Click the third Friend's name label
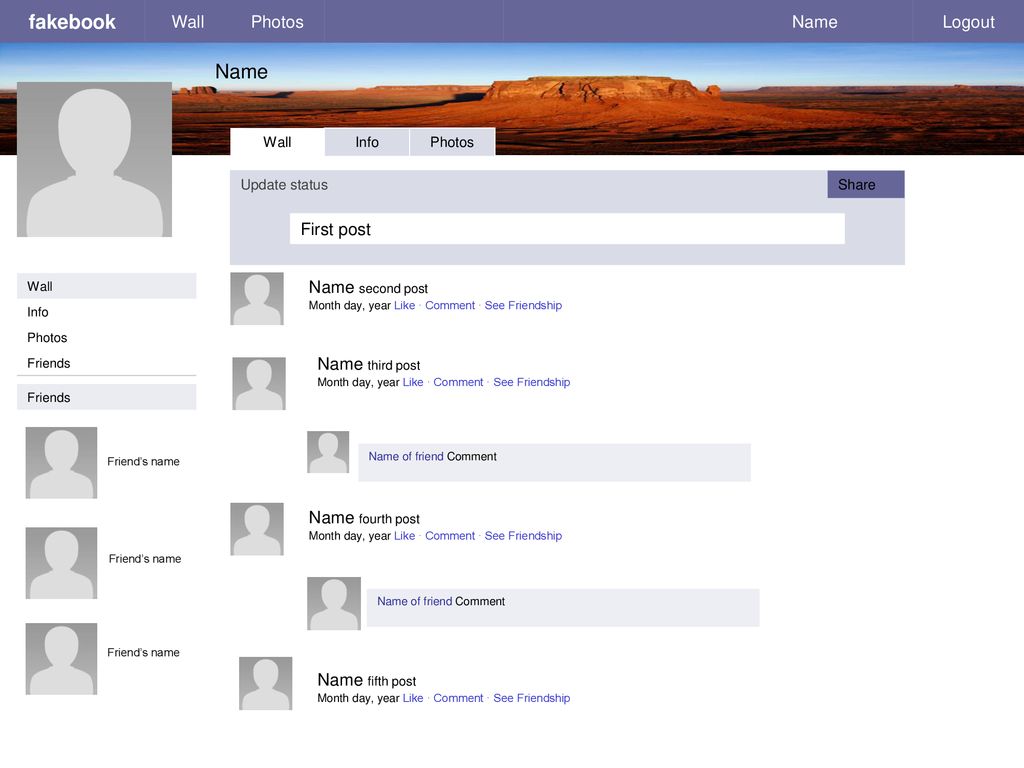 tap(143, 652)
